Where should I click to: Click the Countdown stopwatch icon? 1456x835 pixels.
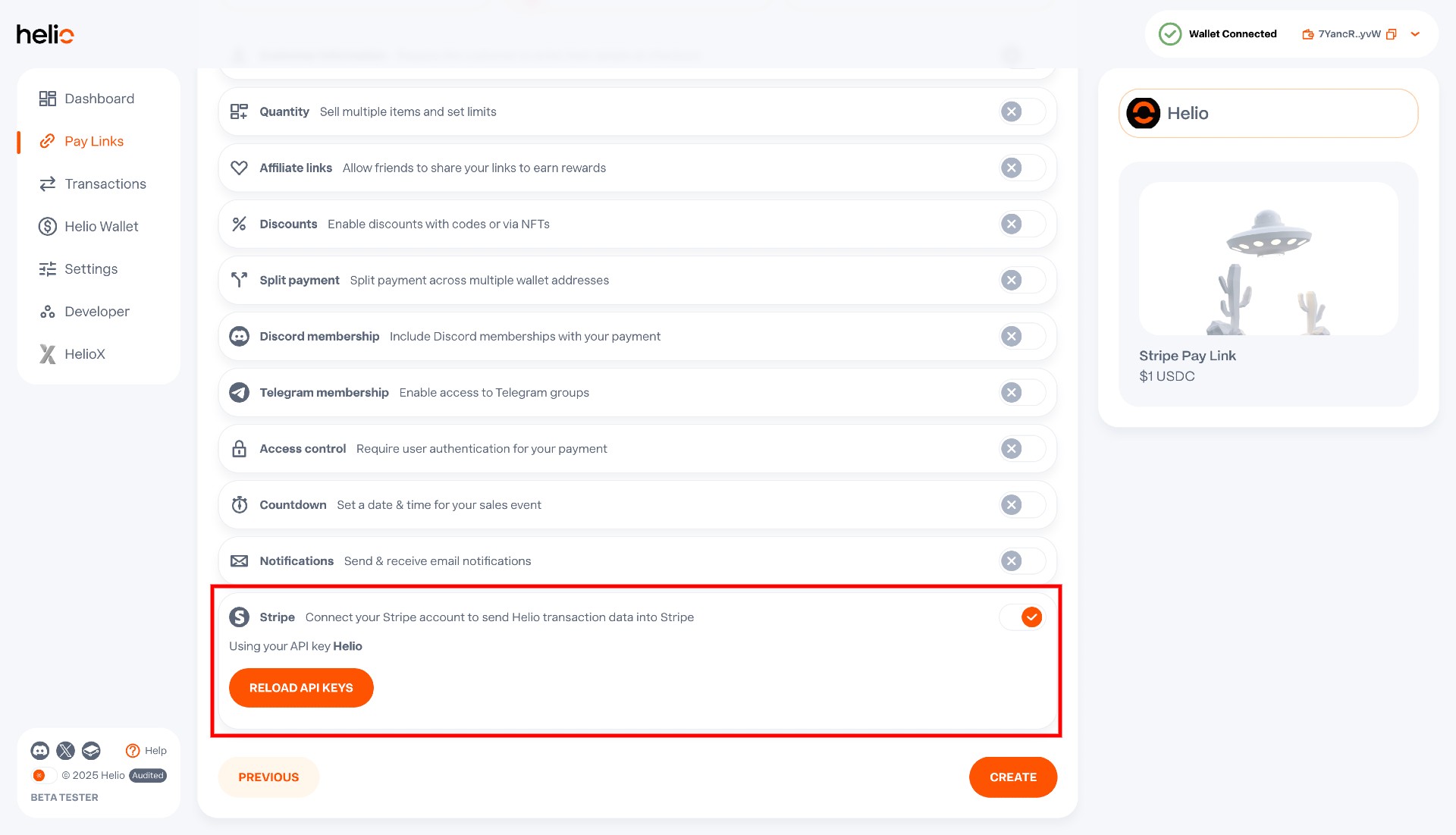(x=239, y=504)
